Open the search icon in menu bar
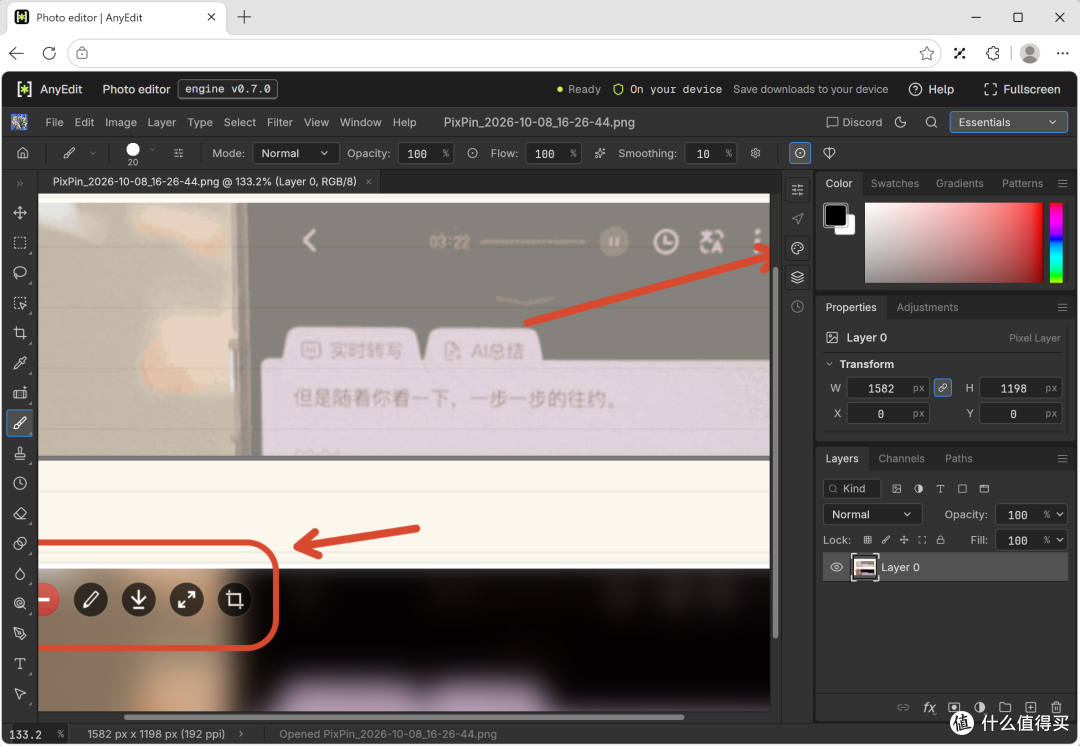 pos(931,122)
